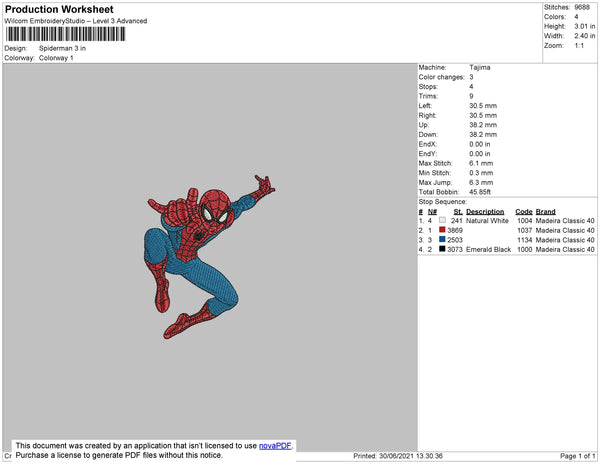This screenshot has width=600, height=464.
Task: Click the Min Stitch value 0.3 mm
Action: (481, 173)
